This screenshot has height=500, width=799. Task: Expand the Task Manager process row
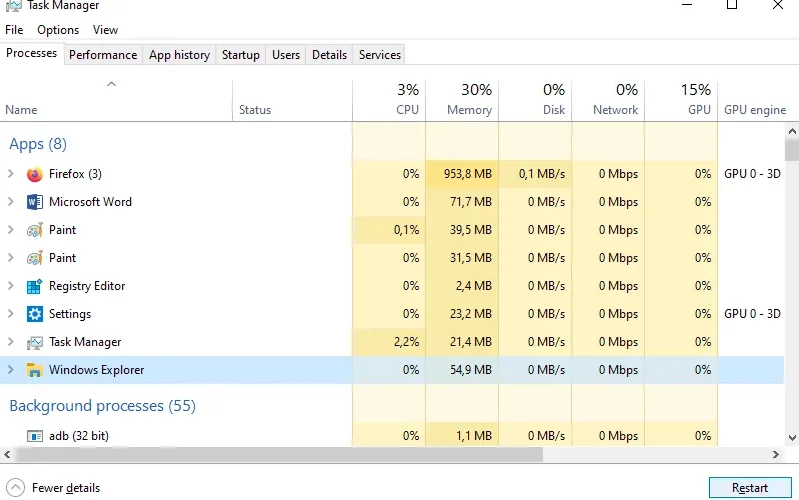[x=11, y=342]
